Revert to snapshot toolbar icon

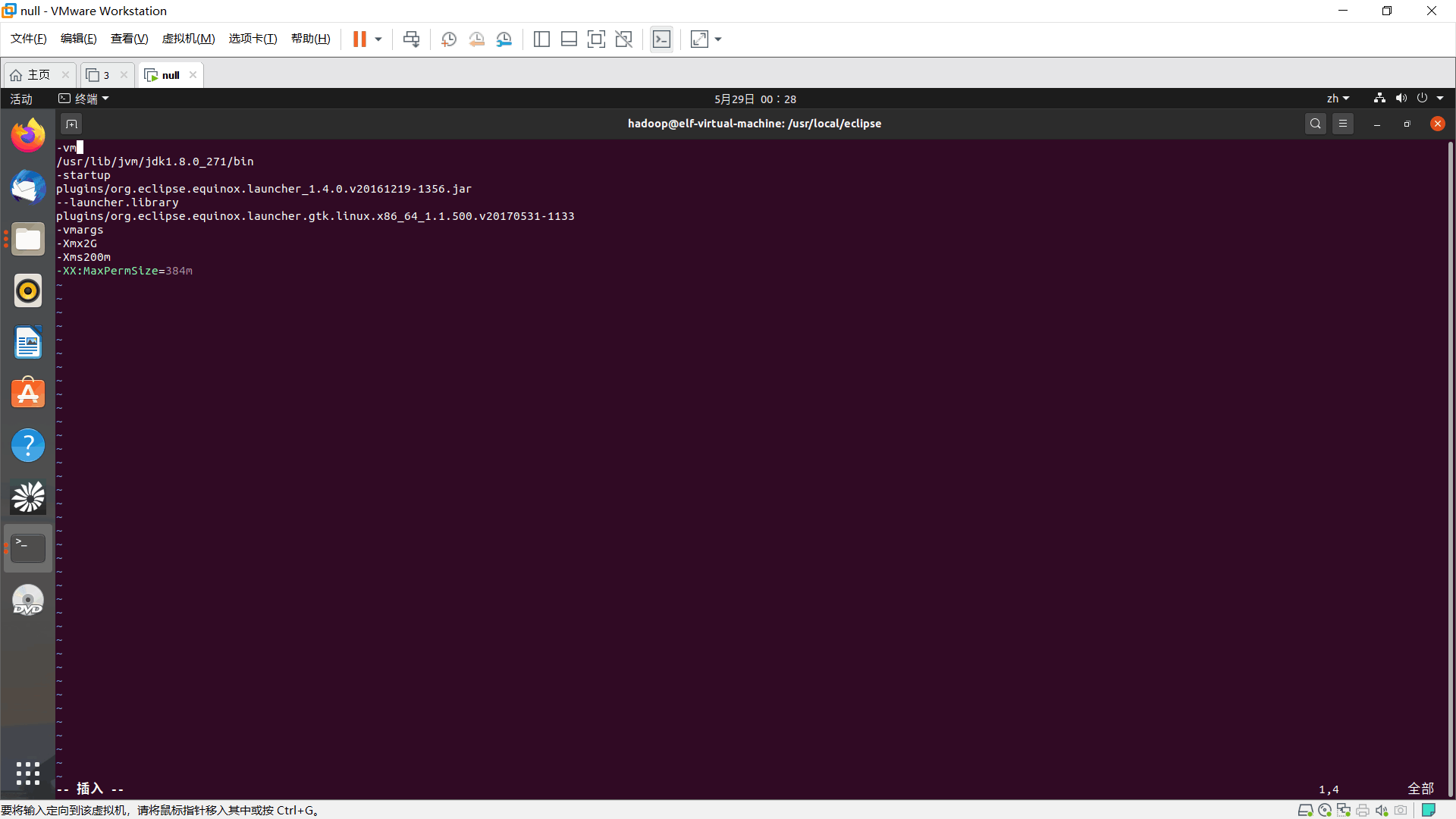tap(476, 39)
